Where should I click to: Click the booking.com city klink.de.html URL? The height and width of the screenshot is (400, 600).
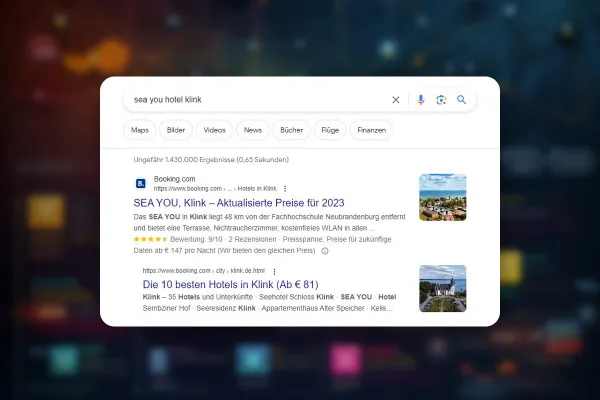(x=204, y=271)
